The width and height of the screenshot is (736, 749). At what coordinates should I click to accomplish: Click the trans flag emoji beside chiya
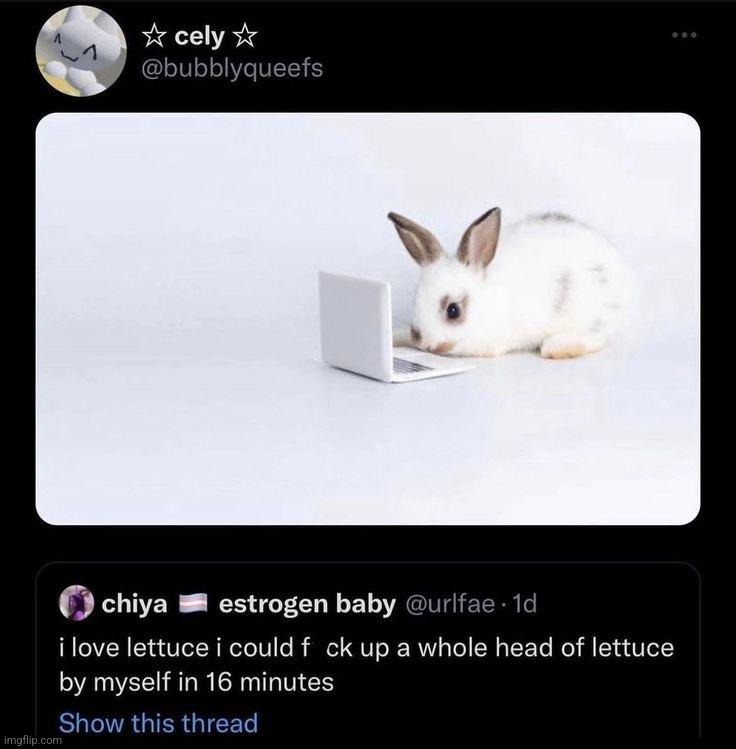[193, 604]
